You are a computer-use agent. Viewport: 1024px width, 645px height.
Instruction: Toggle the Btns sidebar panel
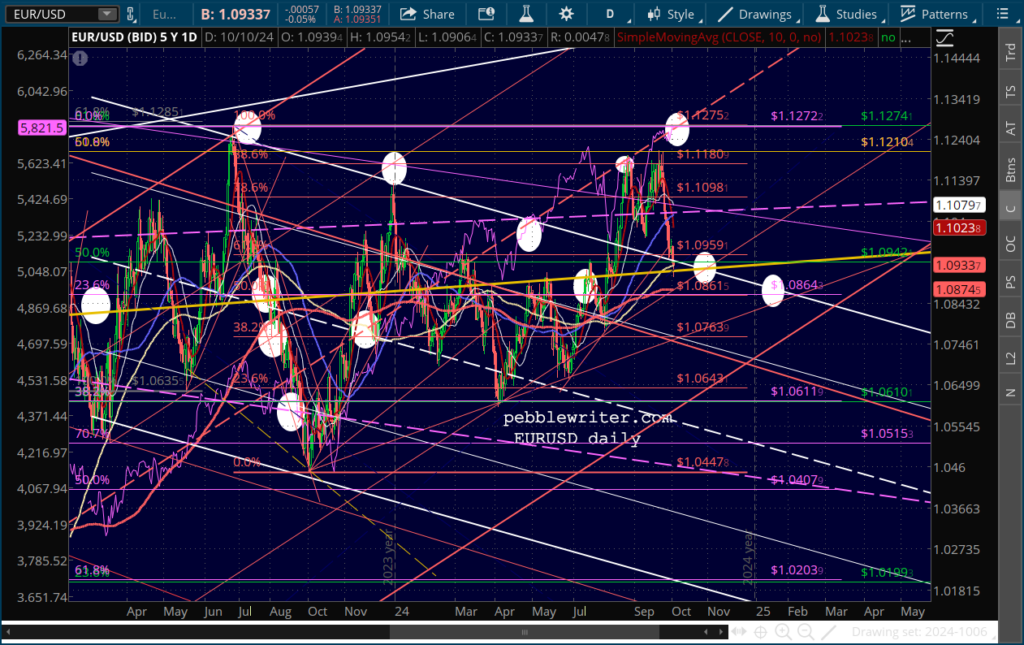(1010, 169)
